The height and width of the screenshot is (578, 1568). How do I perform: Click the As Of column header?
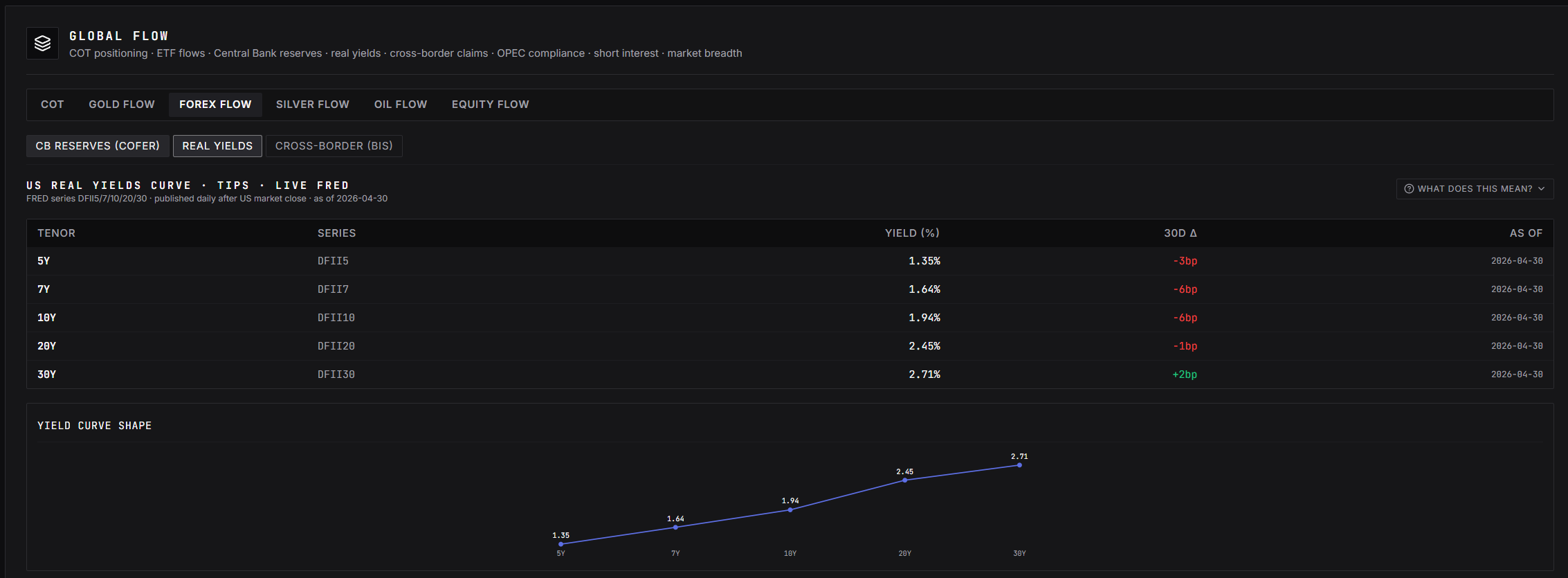point(1526,233)
